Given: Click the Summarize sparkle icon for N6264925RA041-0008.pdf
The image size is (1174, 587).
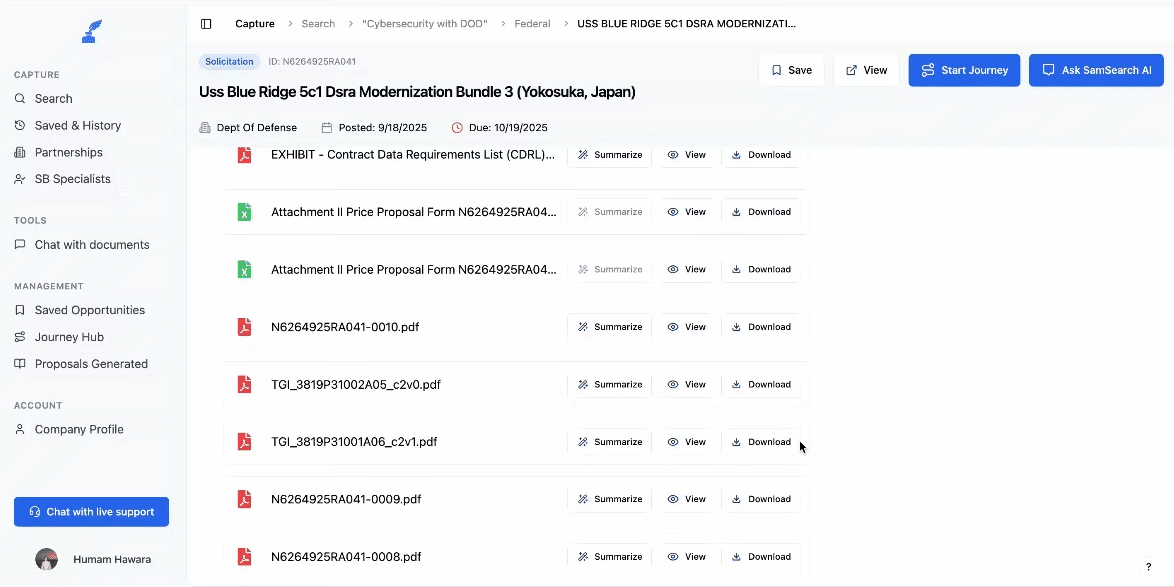Looking at the screenshot, I should 582,556.
